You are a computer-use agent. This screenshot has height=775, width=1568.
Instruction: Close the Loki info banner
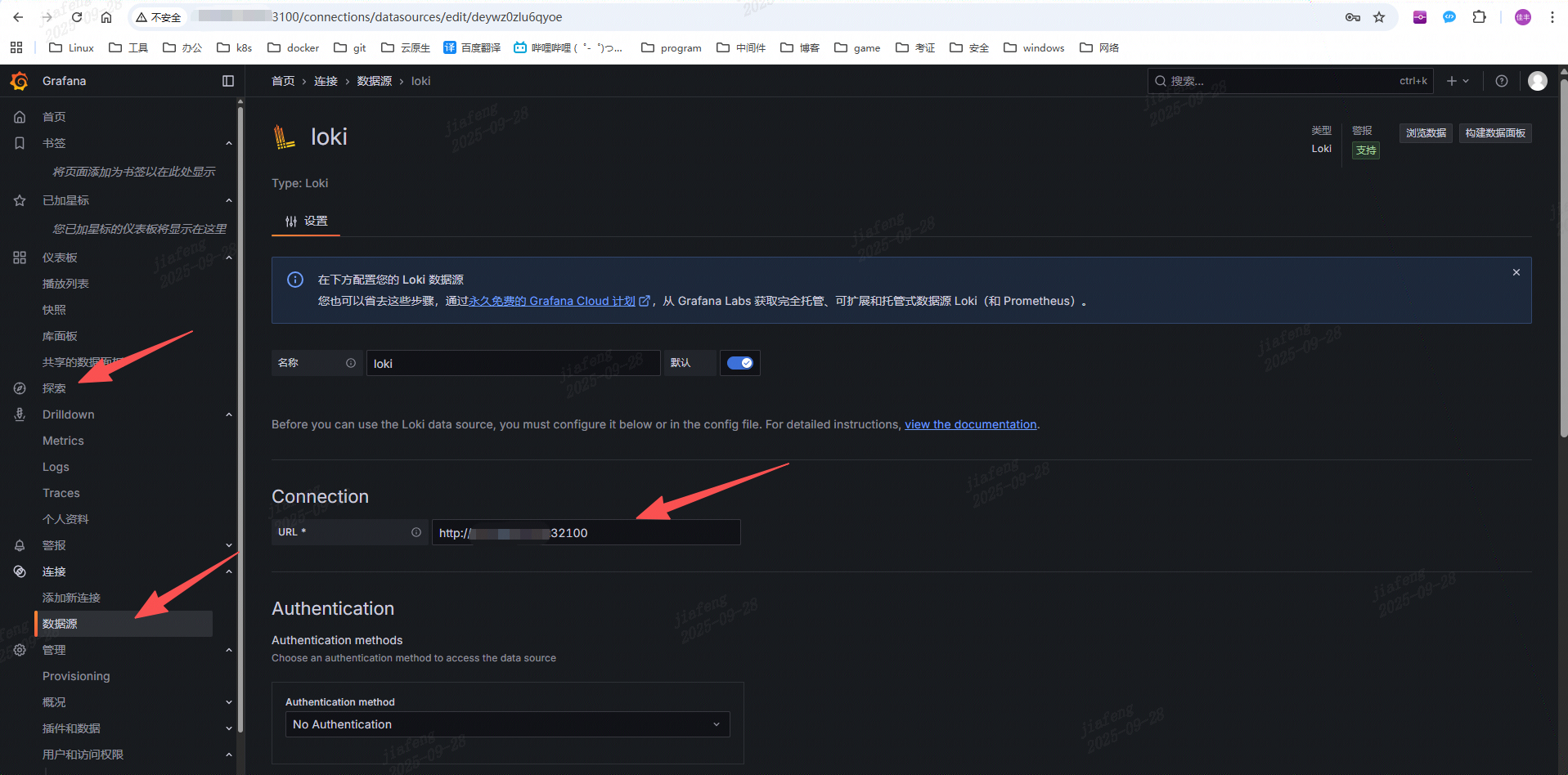point(1516,272)
